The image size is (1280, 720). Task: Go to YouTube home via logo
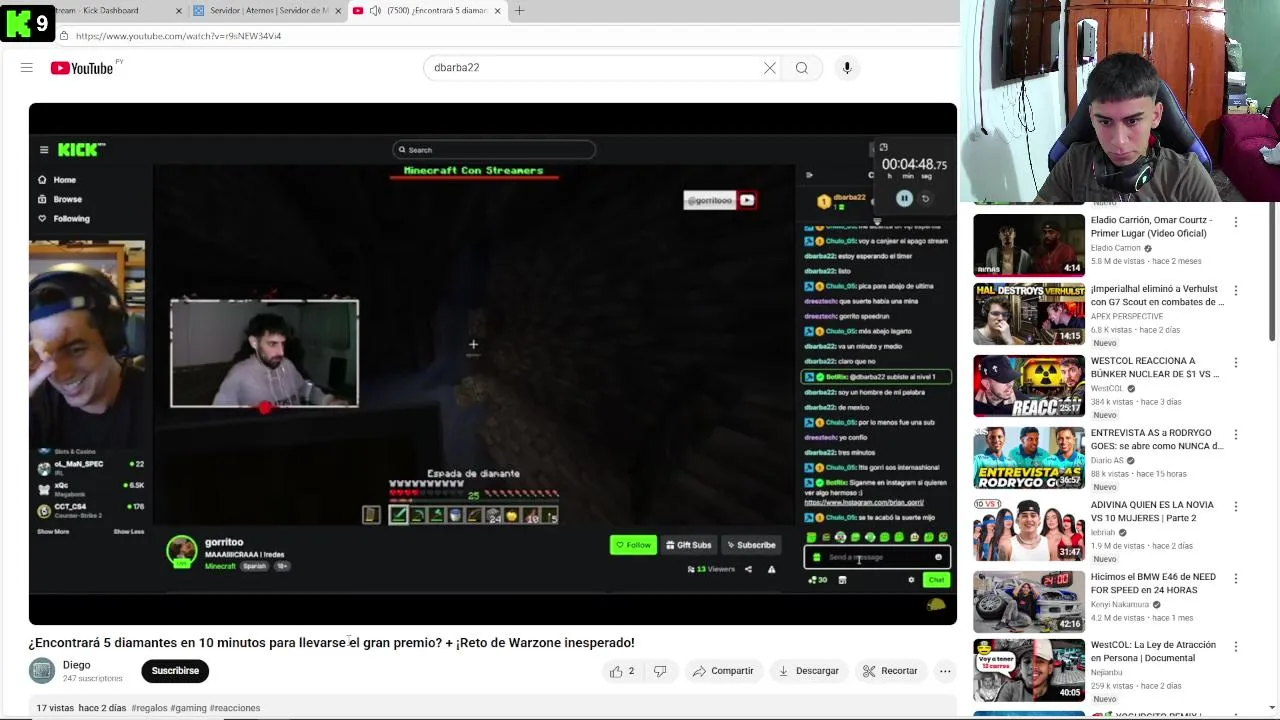(x=82, y=68)
